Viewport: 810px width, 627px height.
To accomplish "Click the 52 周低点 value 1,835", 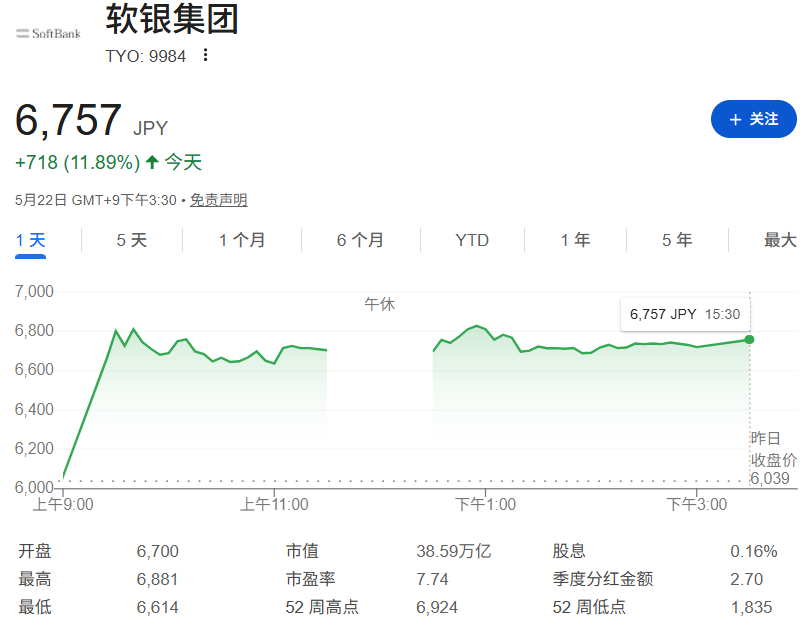I will (751, 607).
